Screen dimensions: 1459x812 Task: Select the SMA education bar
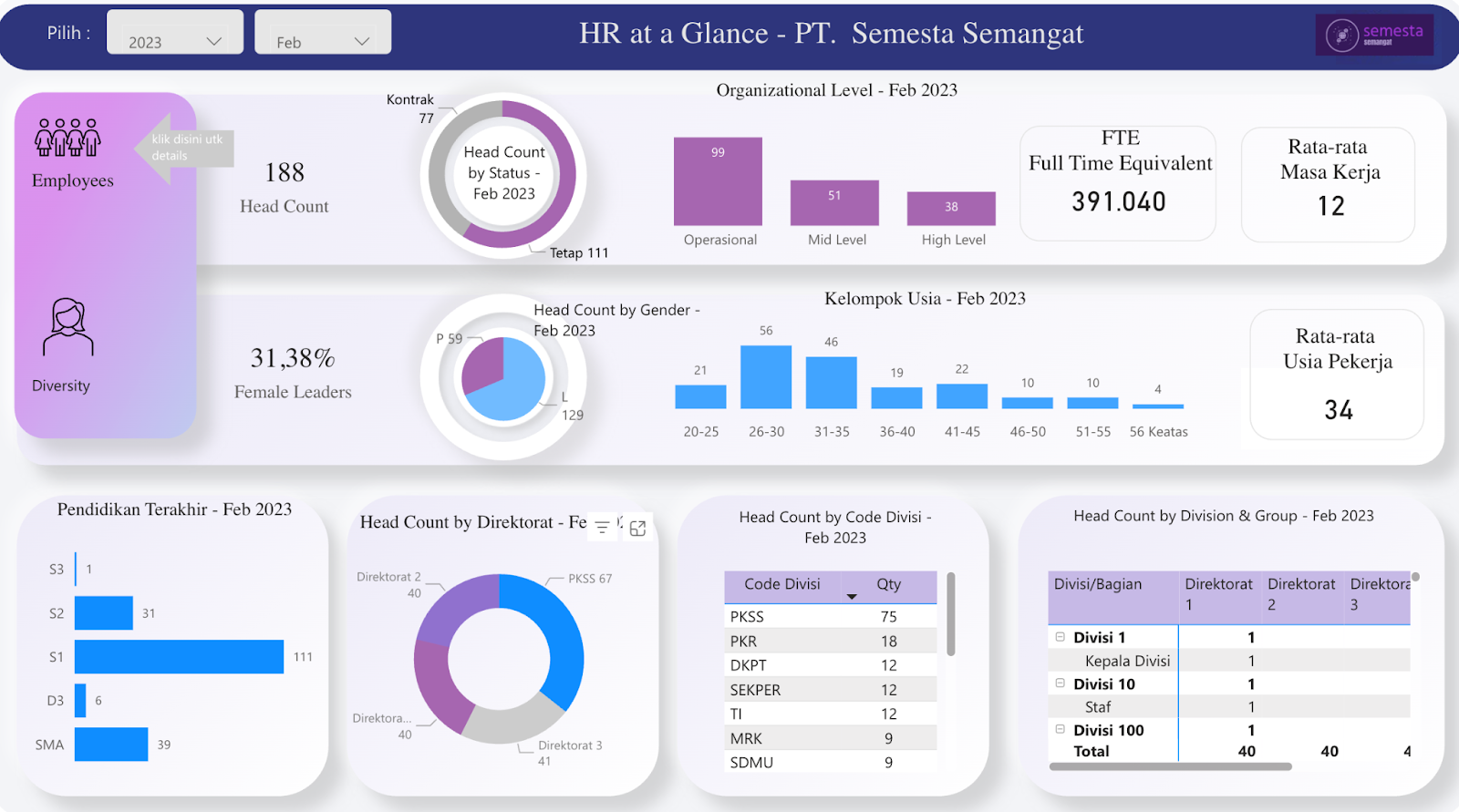point(111,745)
